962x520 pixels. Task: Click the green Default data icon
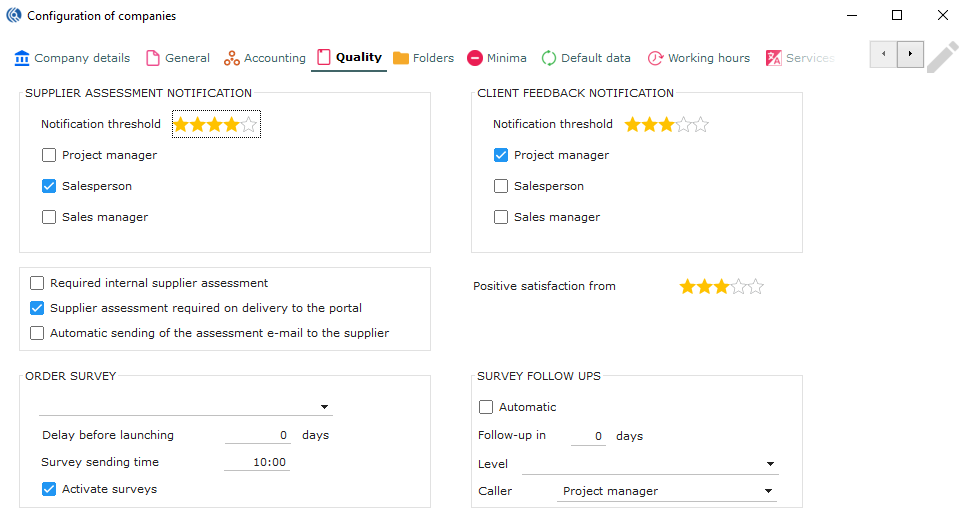(x=549, y=58)
